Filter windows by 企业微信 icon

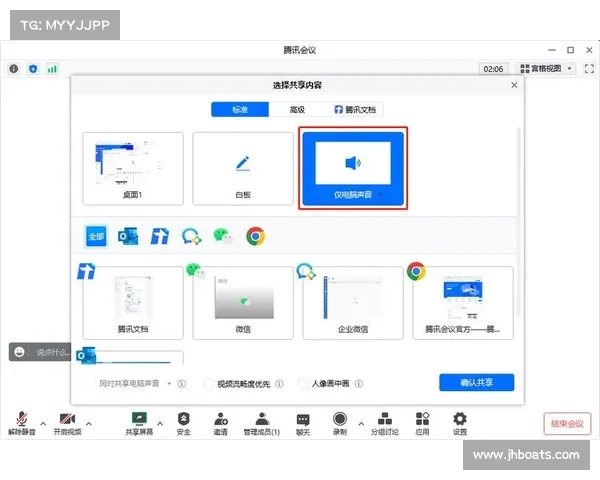(x=191, y=236)
